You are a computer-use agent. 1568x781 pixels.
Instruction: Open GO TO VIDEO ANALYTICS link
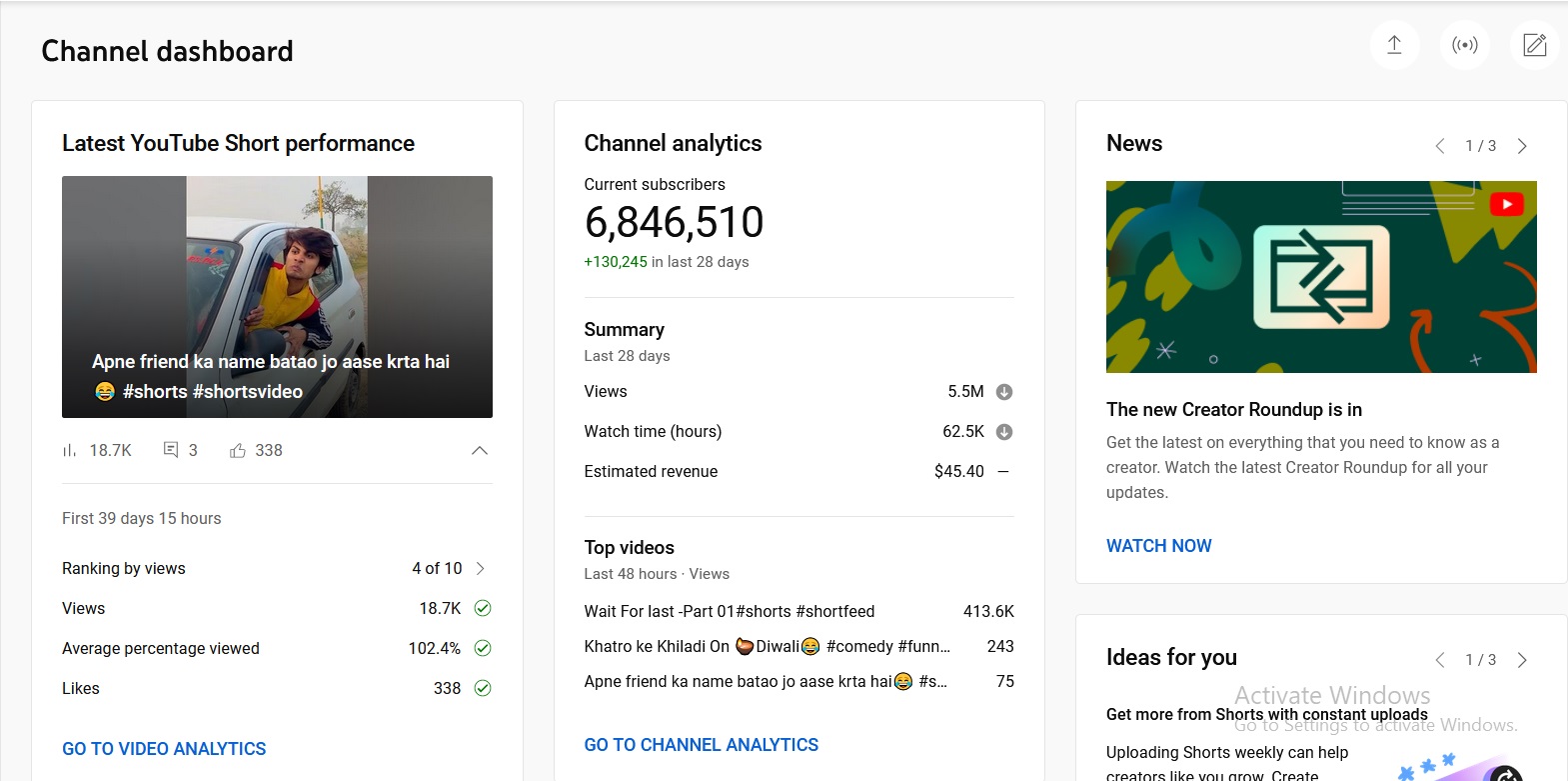164,749
